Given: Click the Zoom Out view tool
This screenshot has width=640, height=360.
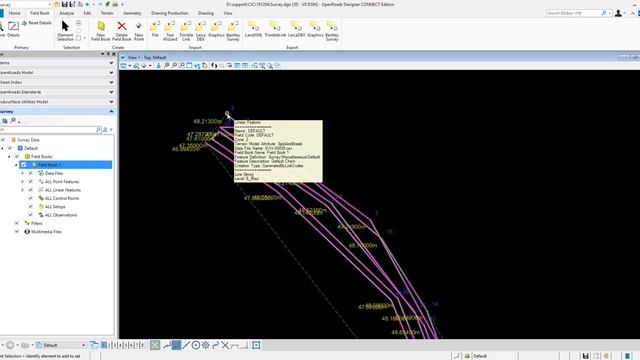Looking at the screenshot, I should coord(174,65).
